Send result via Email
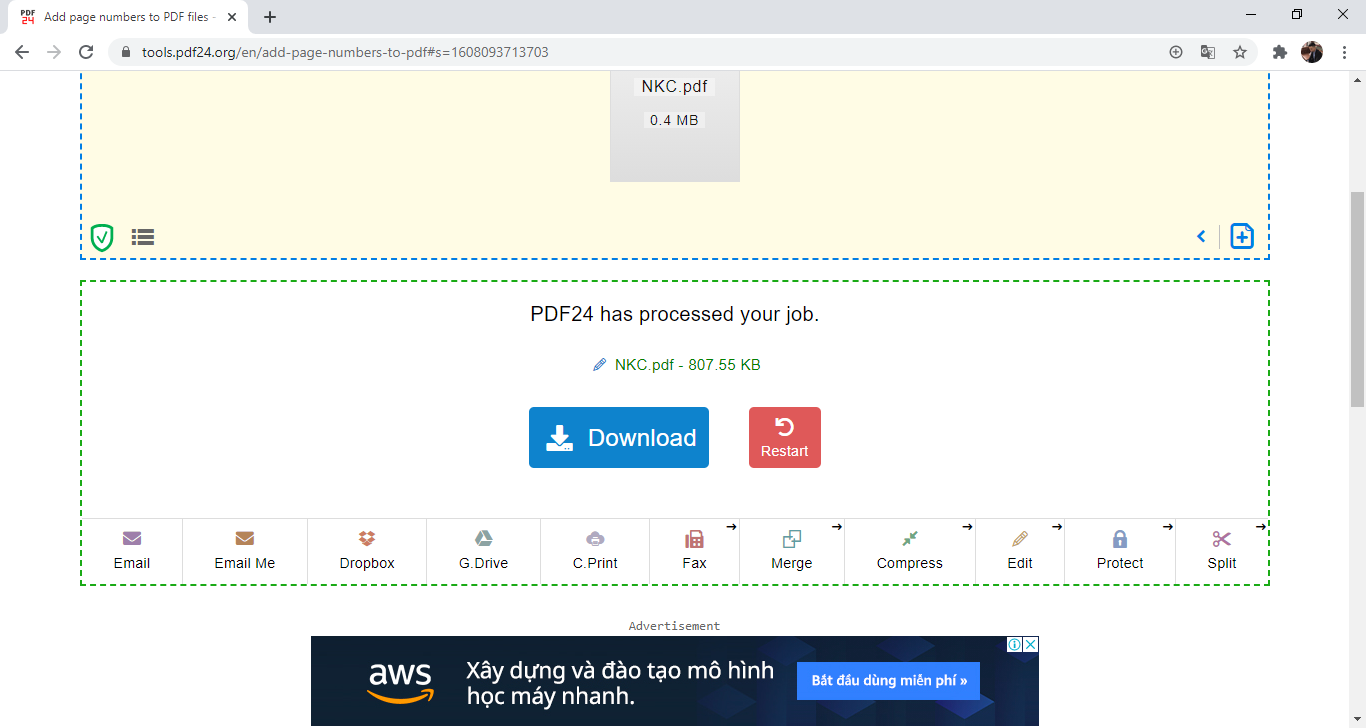The image size is (1366, 728). click(x=132, y=551)
